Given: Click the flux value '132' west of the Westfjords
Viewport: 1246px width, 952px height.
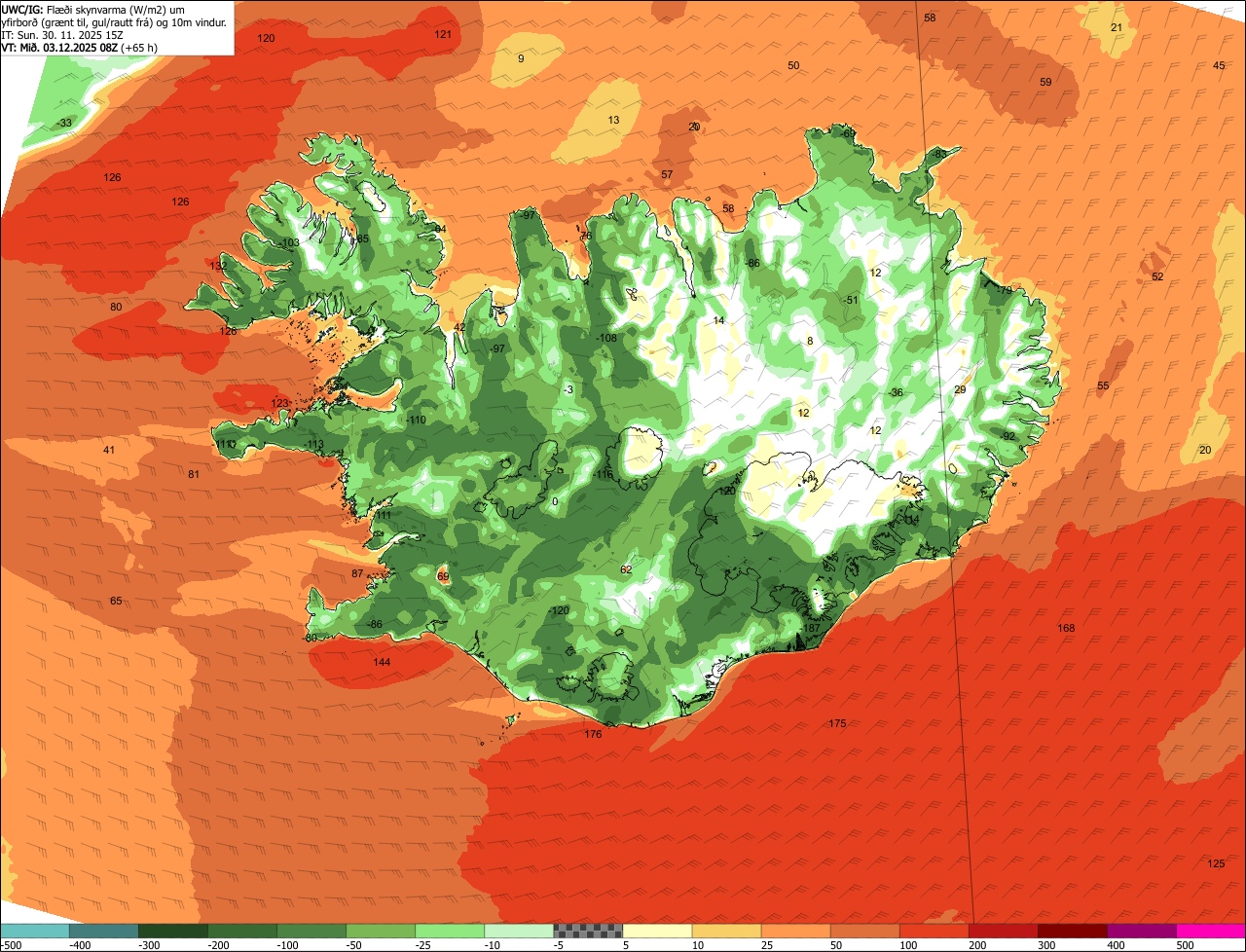Looking at the screenshot, I should point(218,266).
